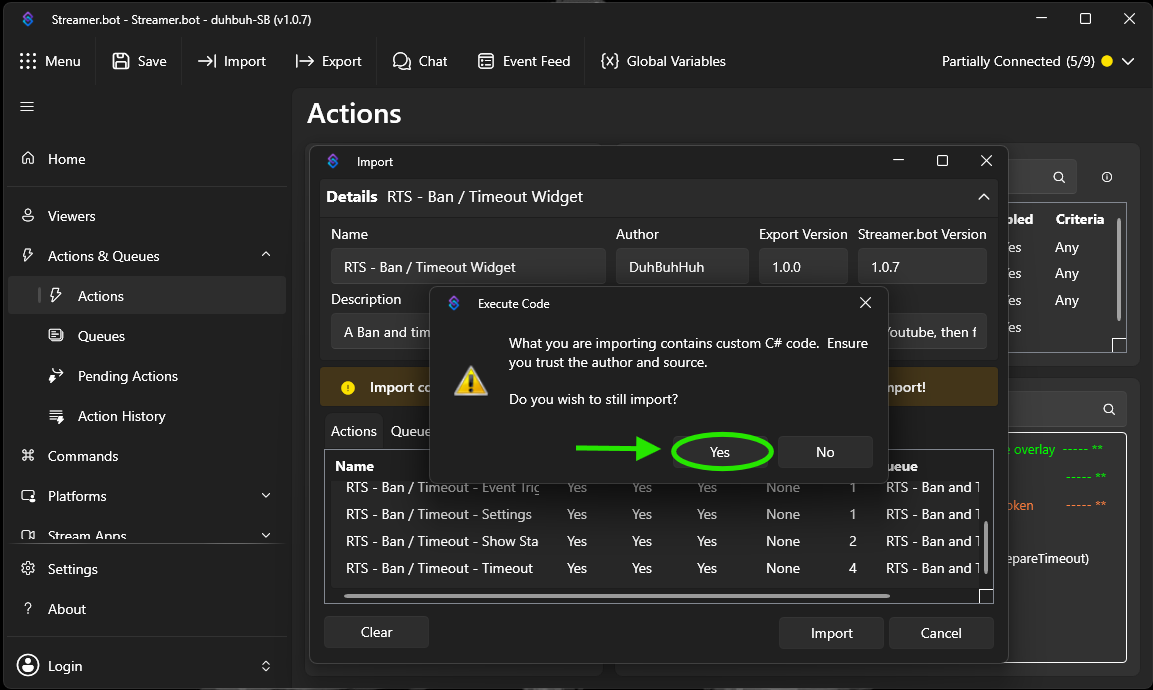Viewport: 1153px width, 690px height.
Task: Click the Import arrow icon in toolbar
Action: pos(207,61)
